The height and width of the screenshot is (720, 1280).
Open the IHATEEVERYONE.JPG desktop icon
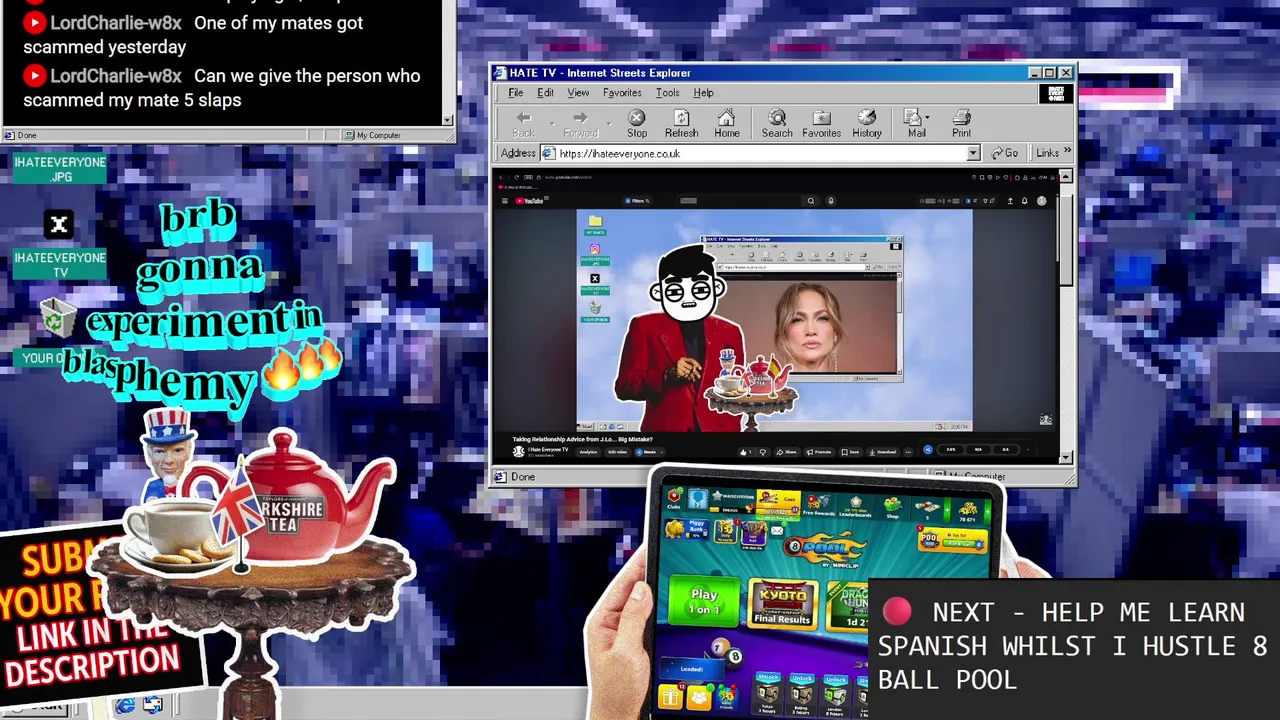point(59,169)
